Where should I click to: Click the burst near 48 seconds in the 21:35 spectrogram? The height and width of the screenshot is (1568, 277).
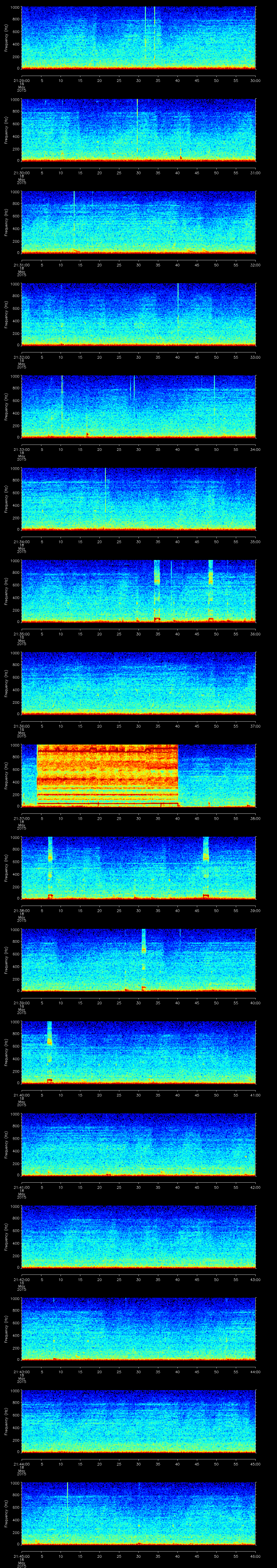click(x=211, y=590)
